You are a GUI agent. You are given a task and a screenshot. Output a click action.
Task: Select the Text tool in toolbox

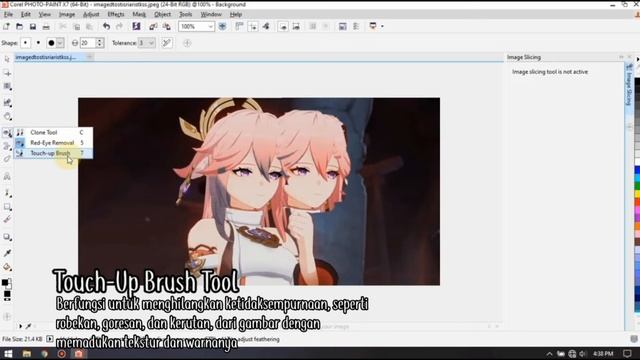7,177
